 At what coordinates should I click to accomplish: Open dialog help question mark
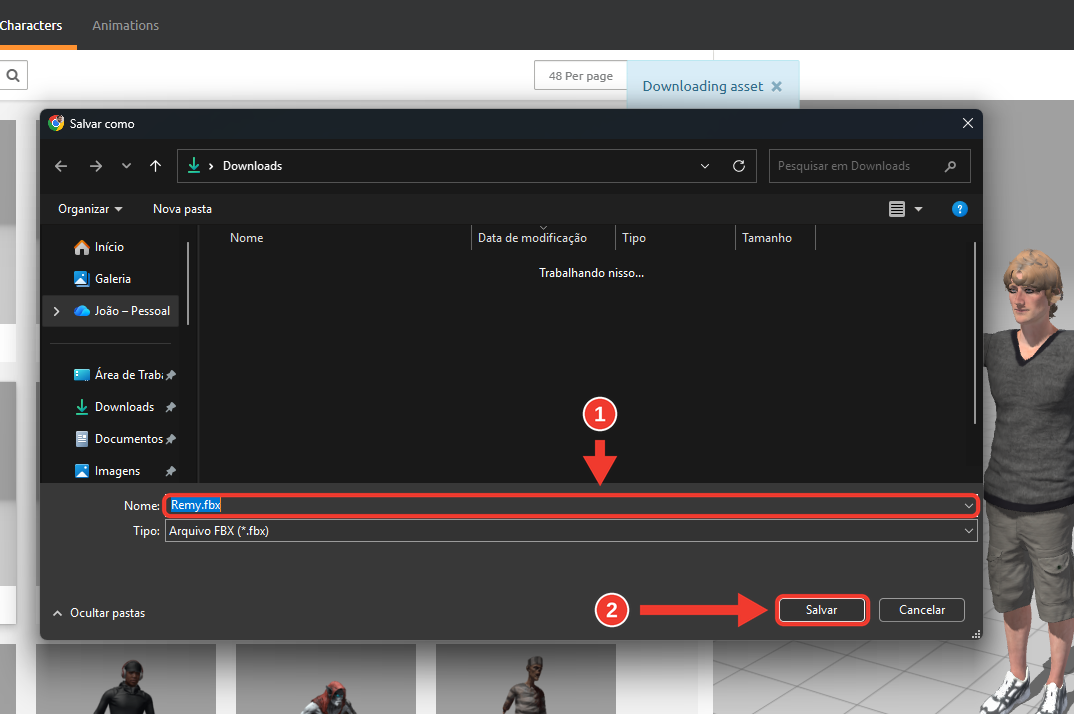click(960, 209)
